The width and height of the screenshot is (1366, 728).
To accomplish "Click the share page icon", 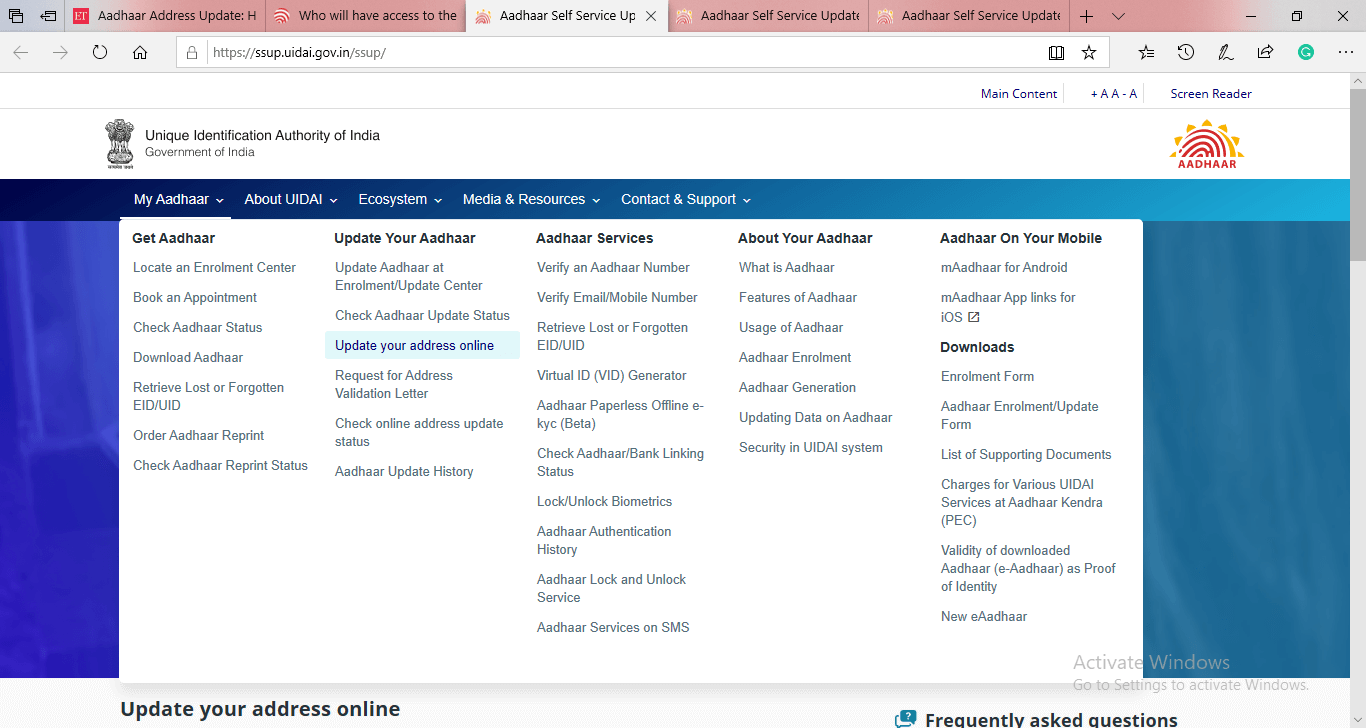I will pyautogui.click(x=1265, y=53).
